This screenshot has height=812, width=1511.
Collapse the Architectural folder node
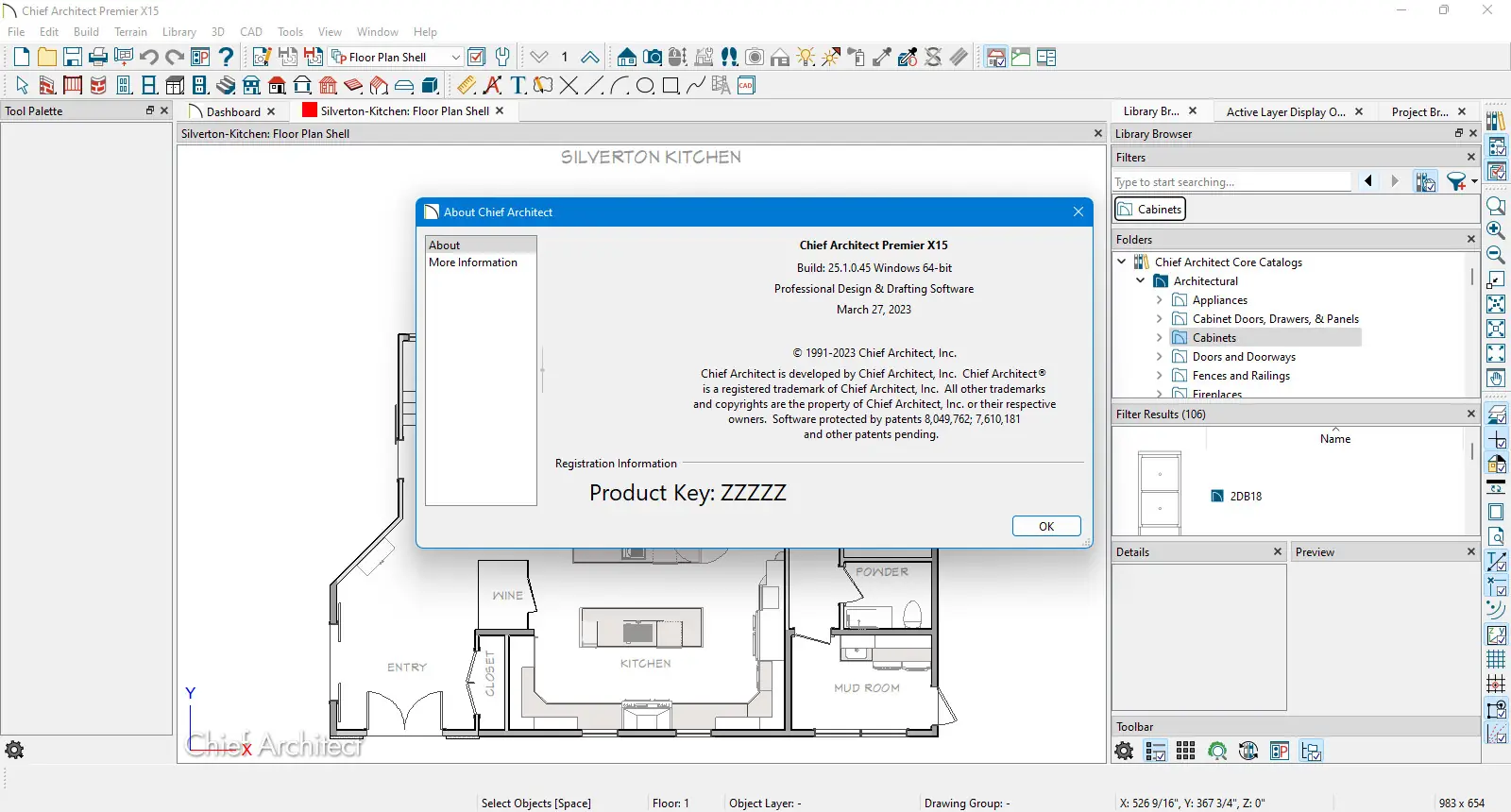point(1141,281)
